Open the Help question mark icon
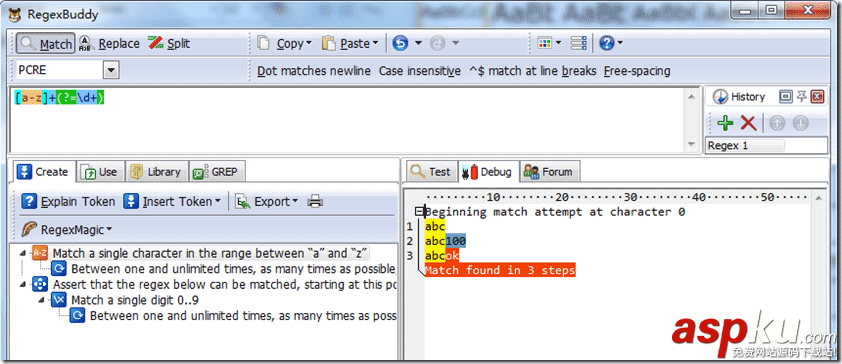This screenshot has width=842, height=364. pyautogui.click(x=606, y=43)
